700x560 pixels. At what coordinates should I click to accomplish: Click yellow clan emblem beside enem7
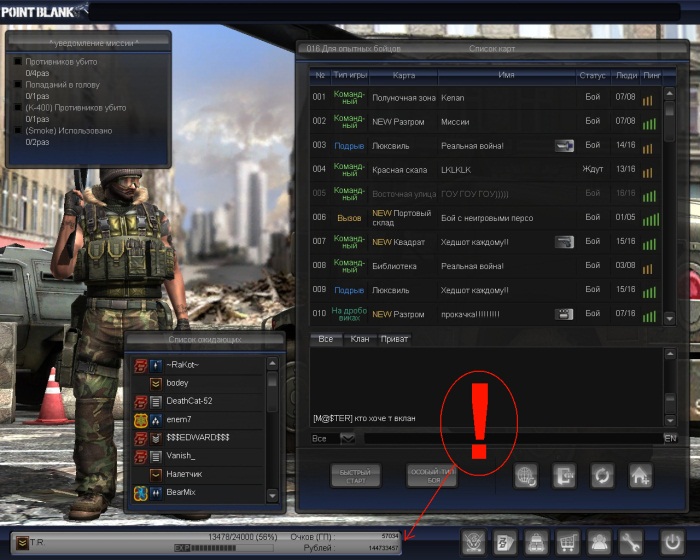point(141,420)
